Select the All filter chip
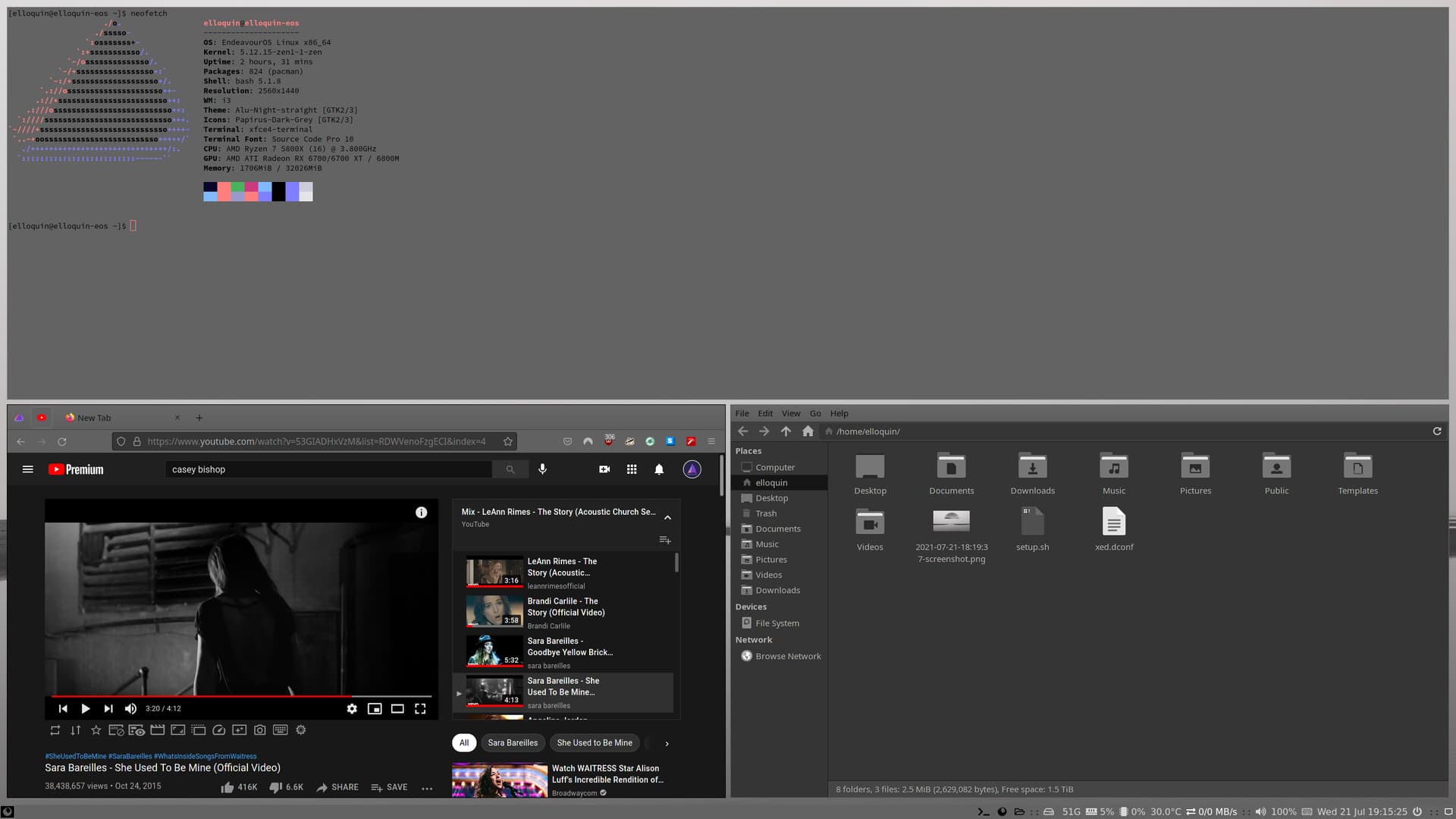This screenshot has height=819, width=1456. [x=464, y=743]
